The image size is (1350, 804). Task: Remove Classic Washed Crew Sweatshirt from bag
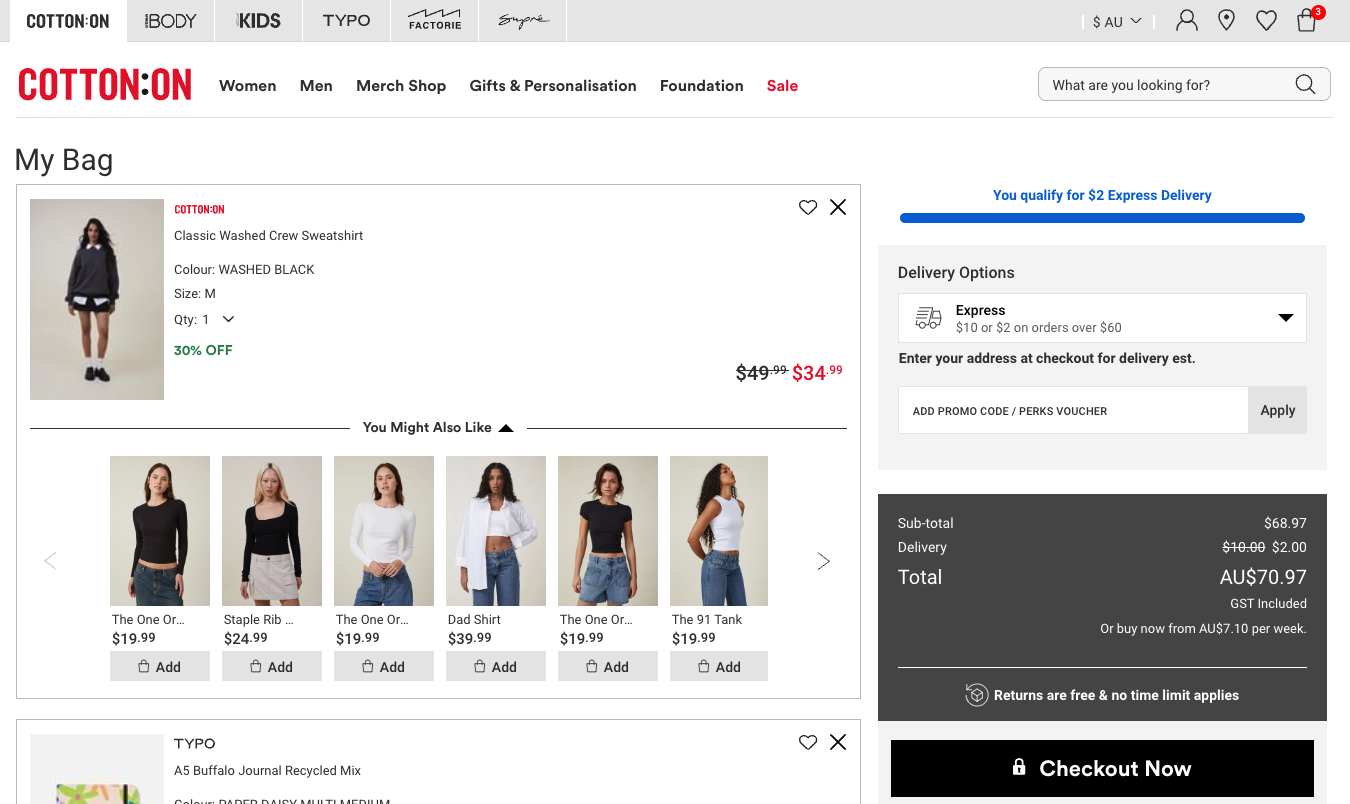(838, 207)
